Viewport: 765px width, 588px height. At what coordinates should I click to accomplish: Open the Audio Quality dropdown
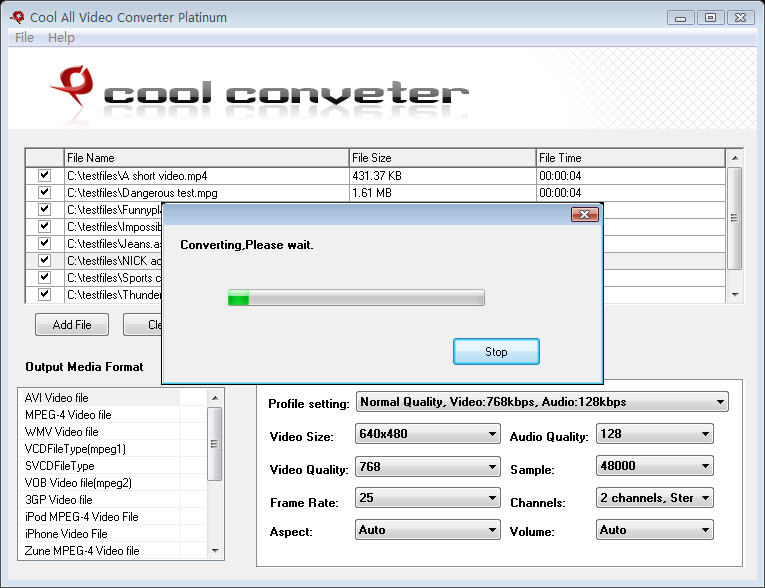click(x=655, y=434)
